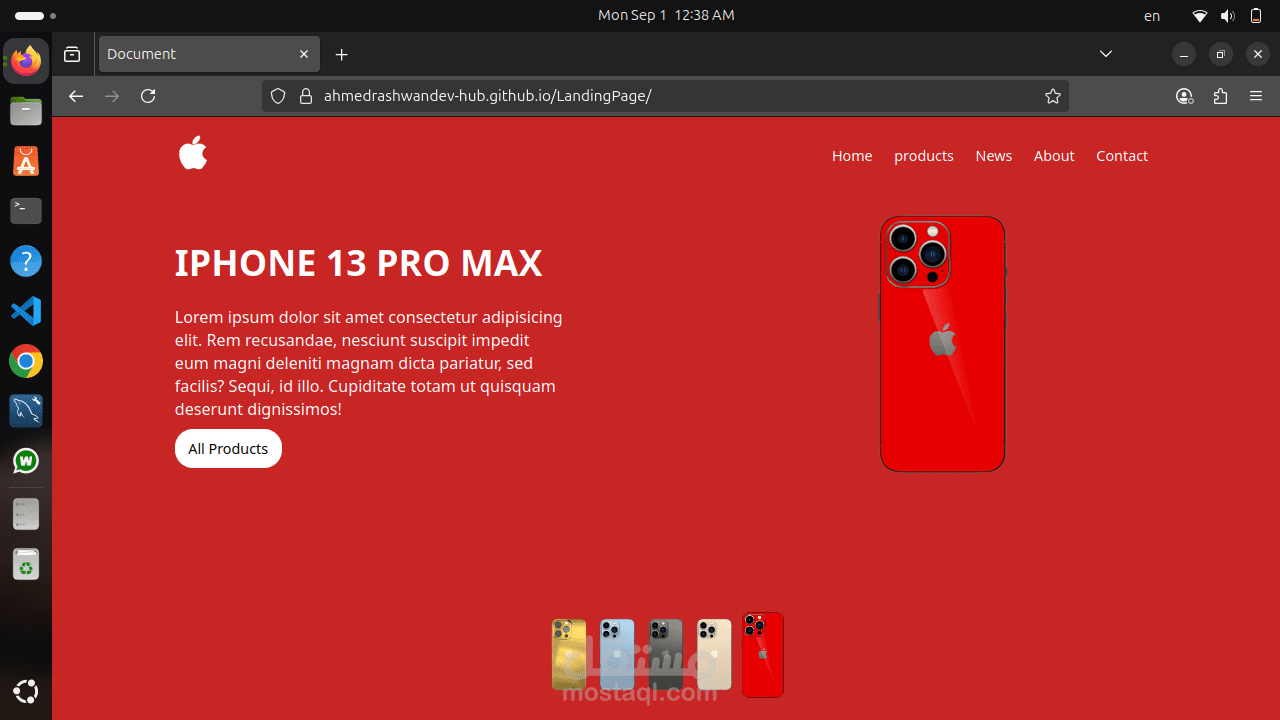The image size is (1280, 720).
Task: Click the Lorem ipsum description paragraph
Action: click(370, 363)
